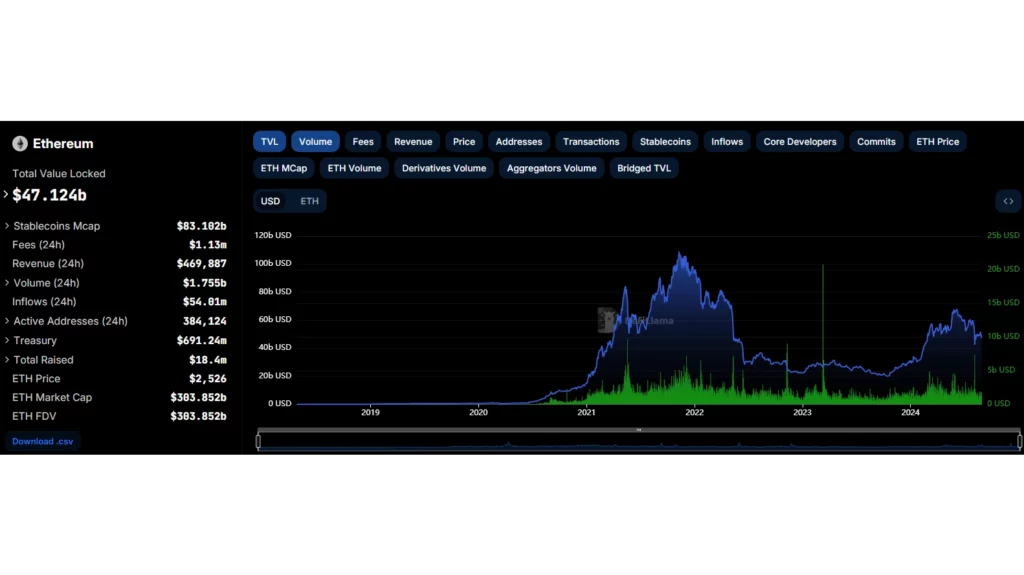Switch chart denomination to ETH
The width and height of the screenshot is (1024, 575).
[310, 201]
